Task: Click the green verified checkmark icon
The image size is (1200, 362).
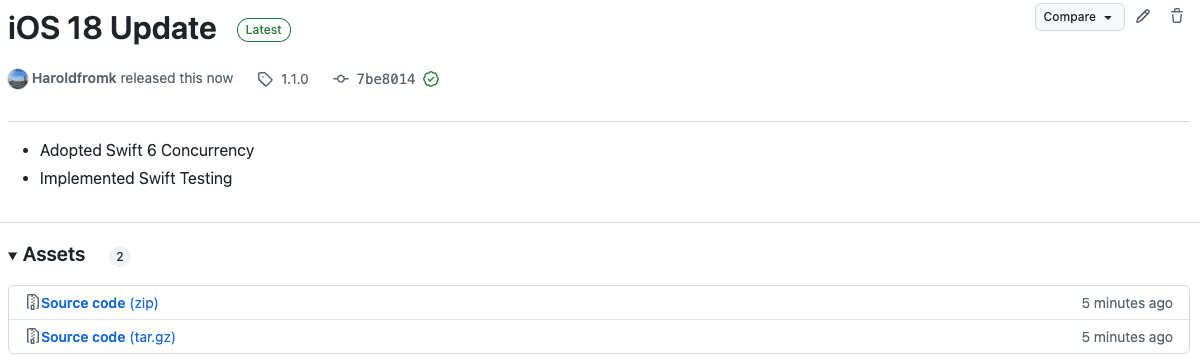Action: point(431,79)
